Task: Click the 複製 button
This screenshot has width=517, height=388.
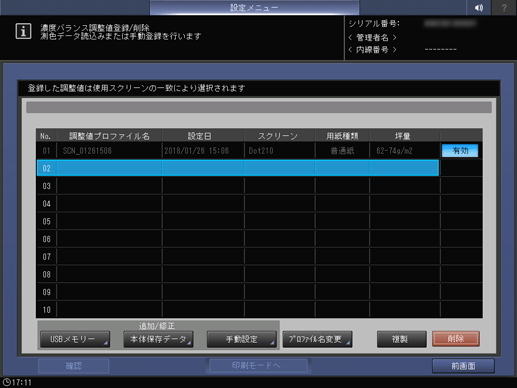Action: pyautogui.click(x=402, y=339)
